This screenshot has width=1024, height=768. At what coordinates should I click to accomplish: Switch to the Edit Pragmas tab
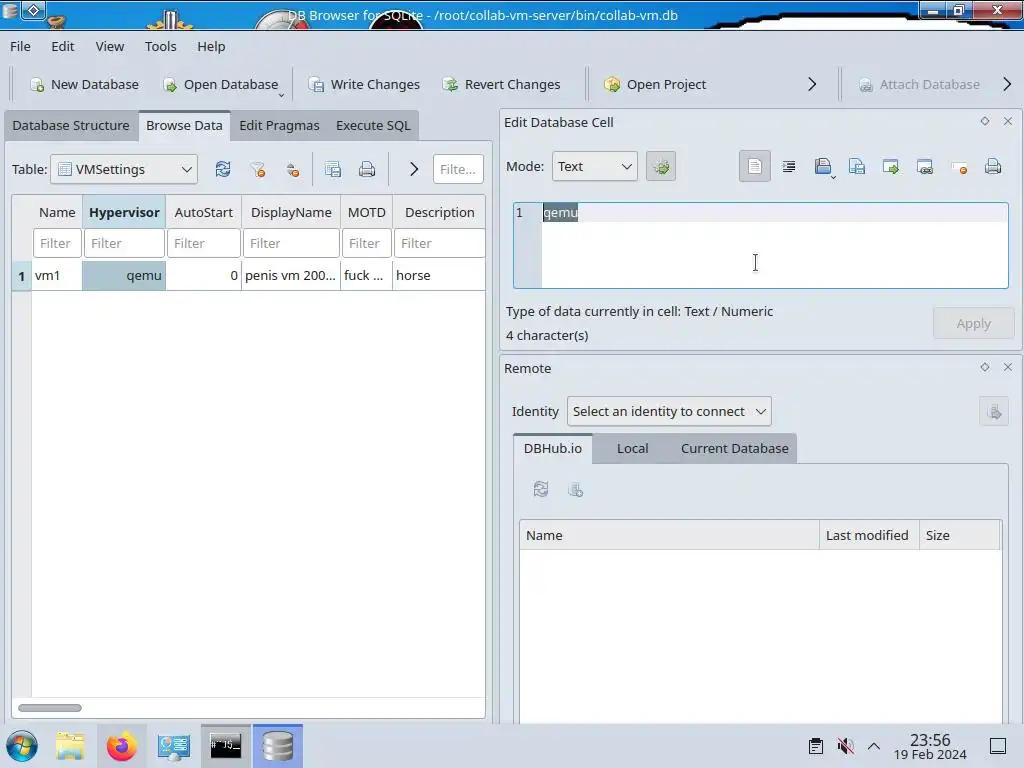(279, 125)
